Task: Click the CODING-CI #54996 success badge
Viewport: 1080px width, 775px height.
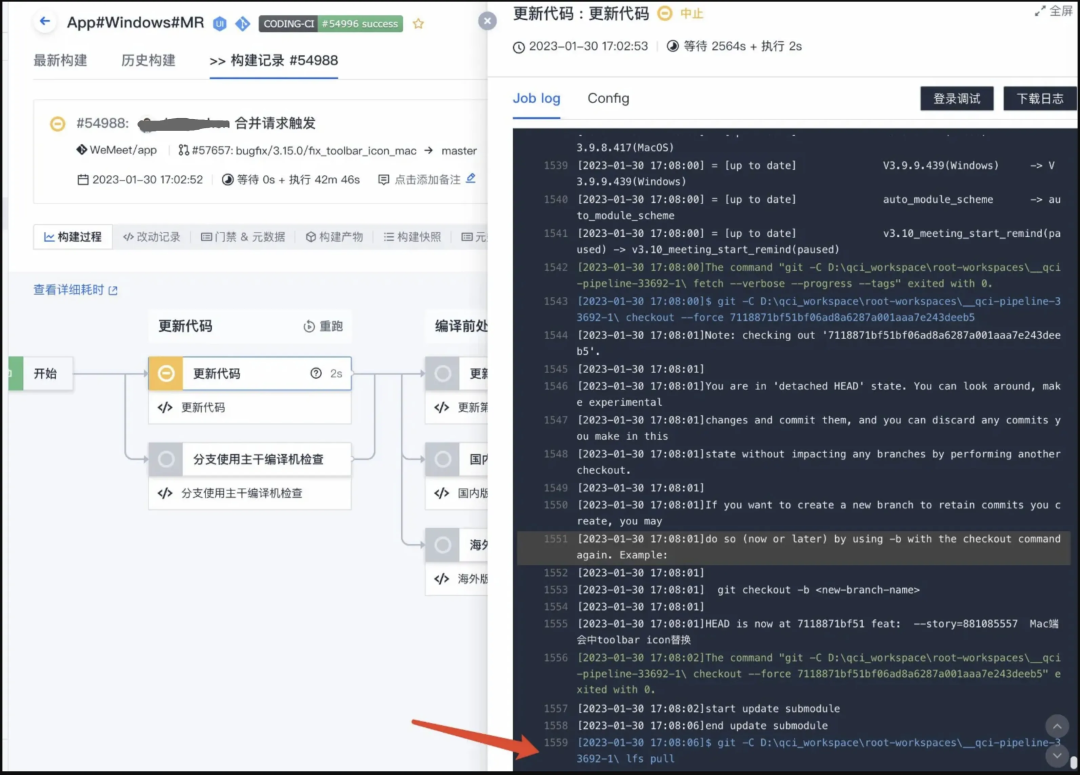Action: click(x=331, y=23)
